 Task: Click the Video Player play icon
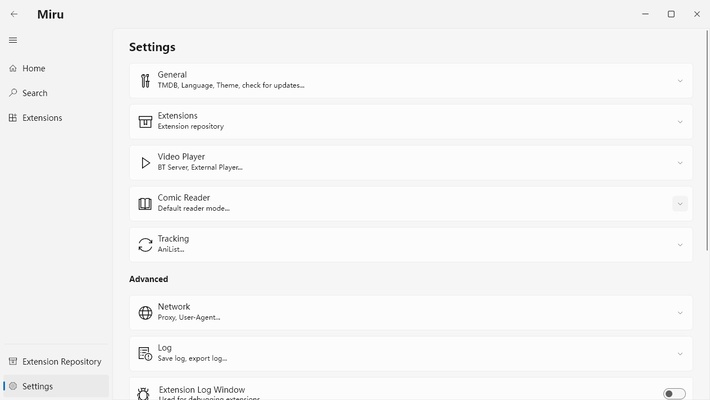(x=145, y=163)
